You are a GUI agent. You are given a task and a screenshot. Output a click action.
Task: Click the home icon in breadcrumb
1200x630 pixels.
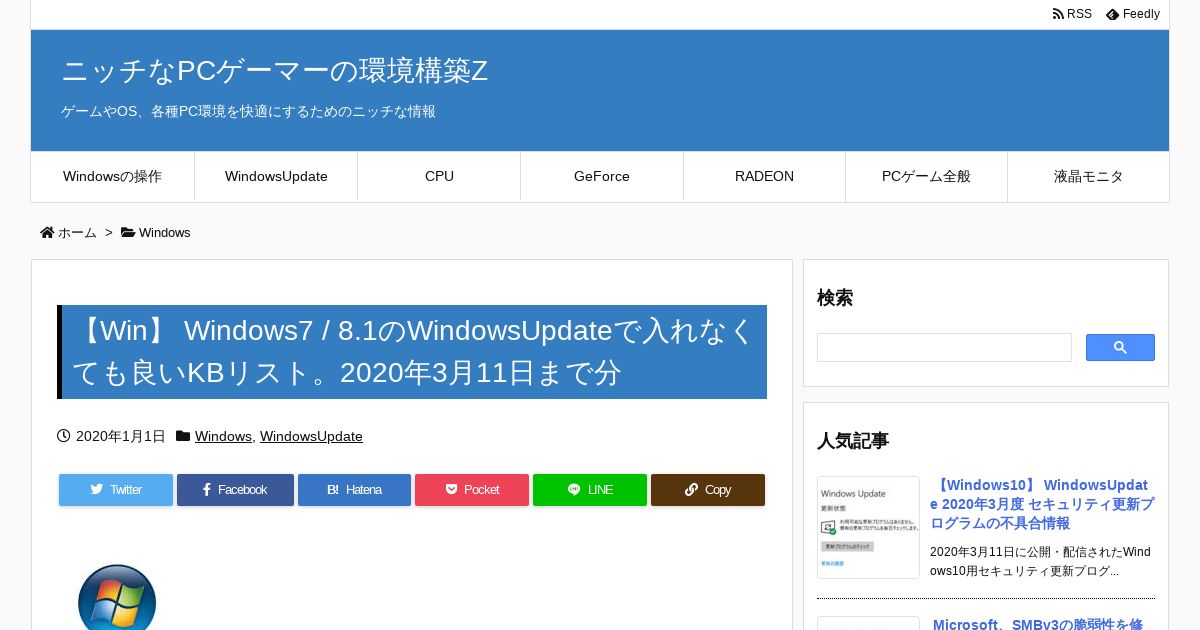tap(47, 233)
